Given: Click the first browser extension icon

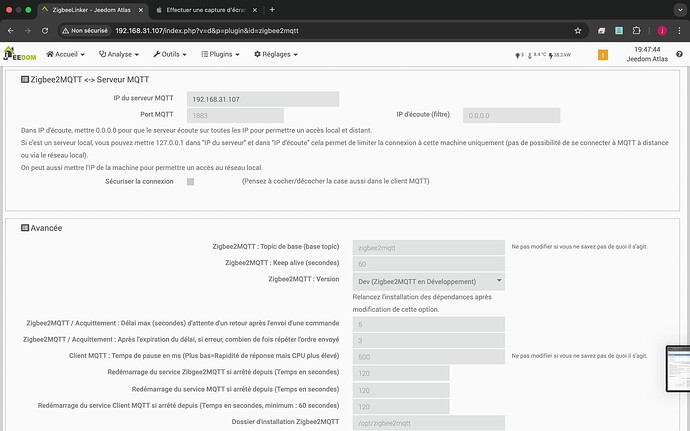Looking at the screenshot, I should (x=601, y=30).
